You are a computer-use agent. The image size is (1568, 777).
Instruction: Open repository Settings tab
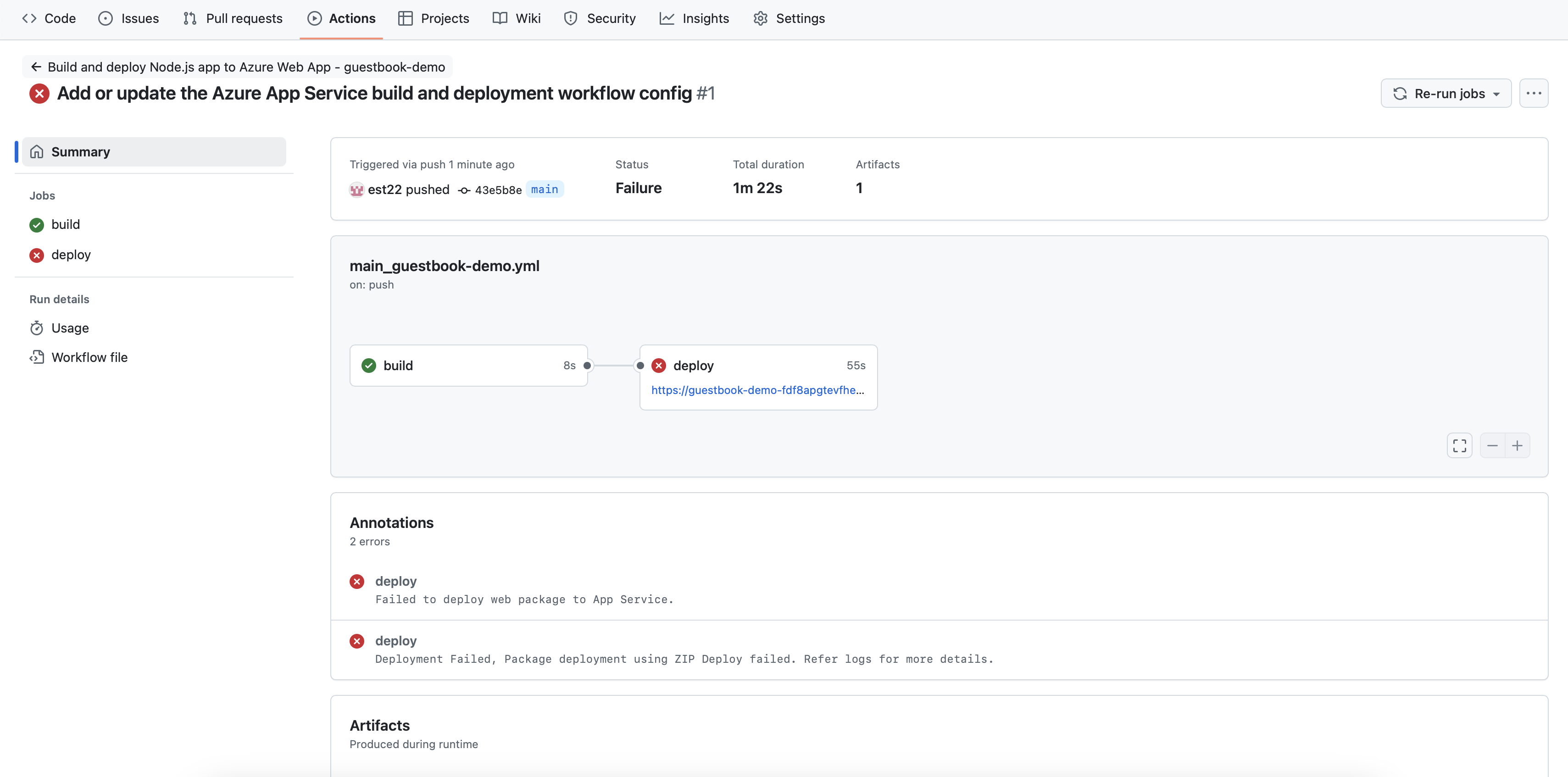[x=789, y=18]
